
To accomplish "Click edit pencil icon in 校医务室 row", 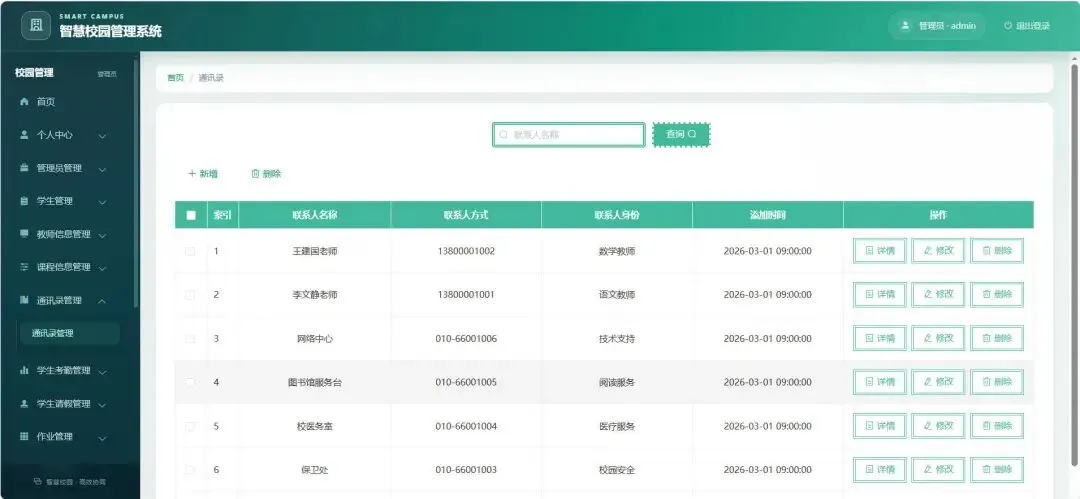I will pyautogui.click(x=928, y=426).
